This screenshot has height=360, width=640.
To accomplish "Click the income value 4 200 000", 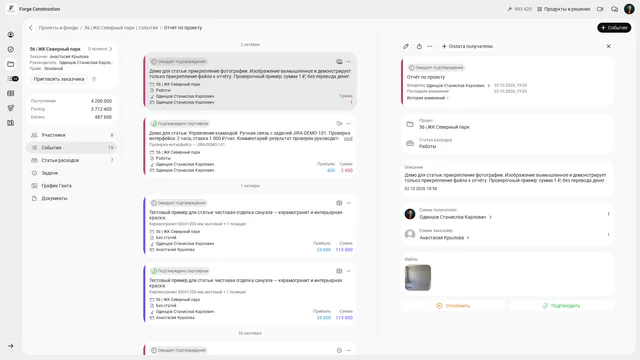I will [x=101, y=101].
